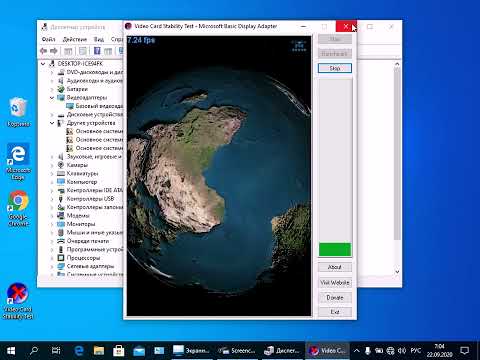Click the Properties toolbar icon in Device Manager
This screenshot has width=480, height=360.
click(83, 51)
